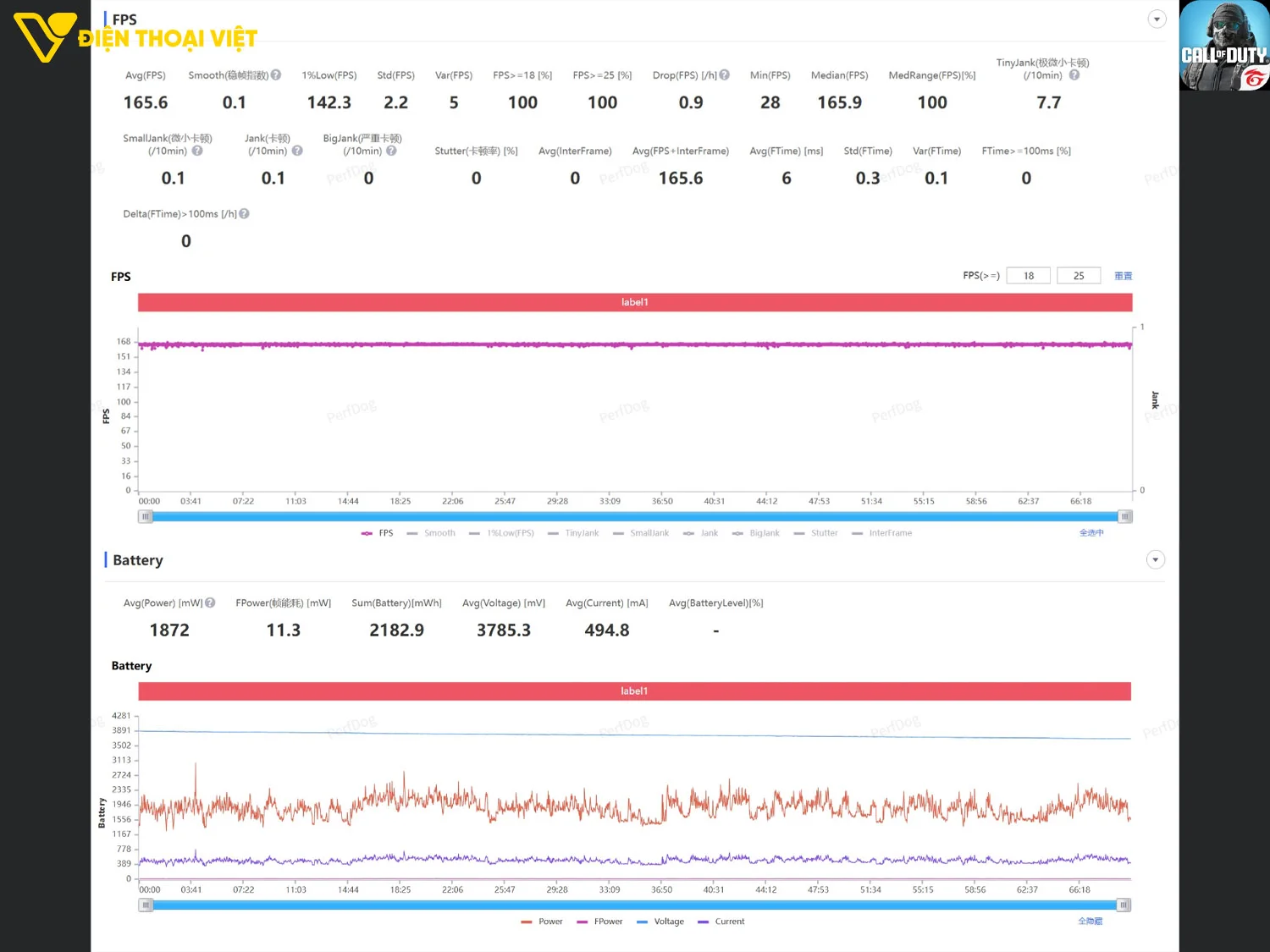This screenshot has height=952, width=1270.
Task: Click the label1 bar above FPS chart
Action: (635, 303)
